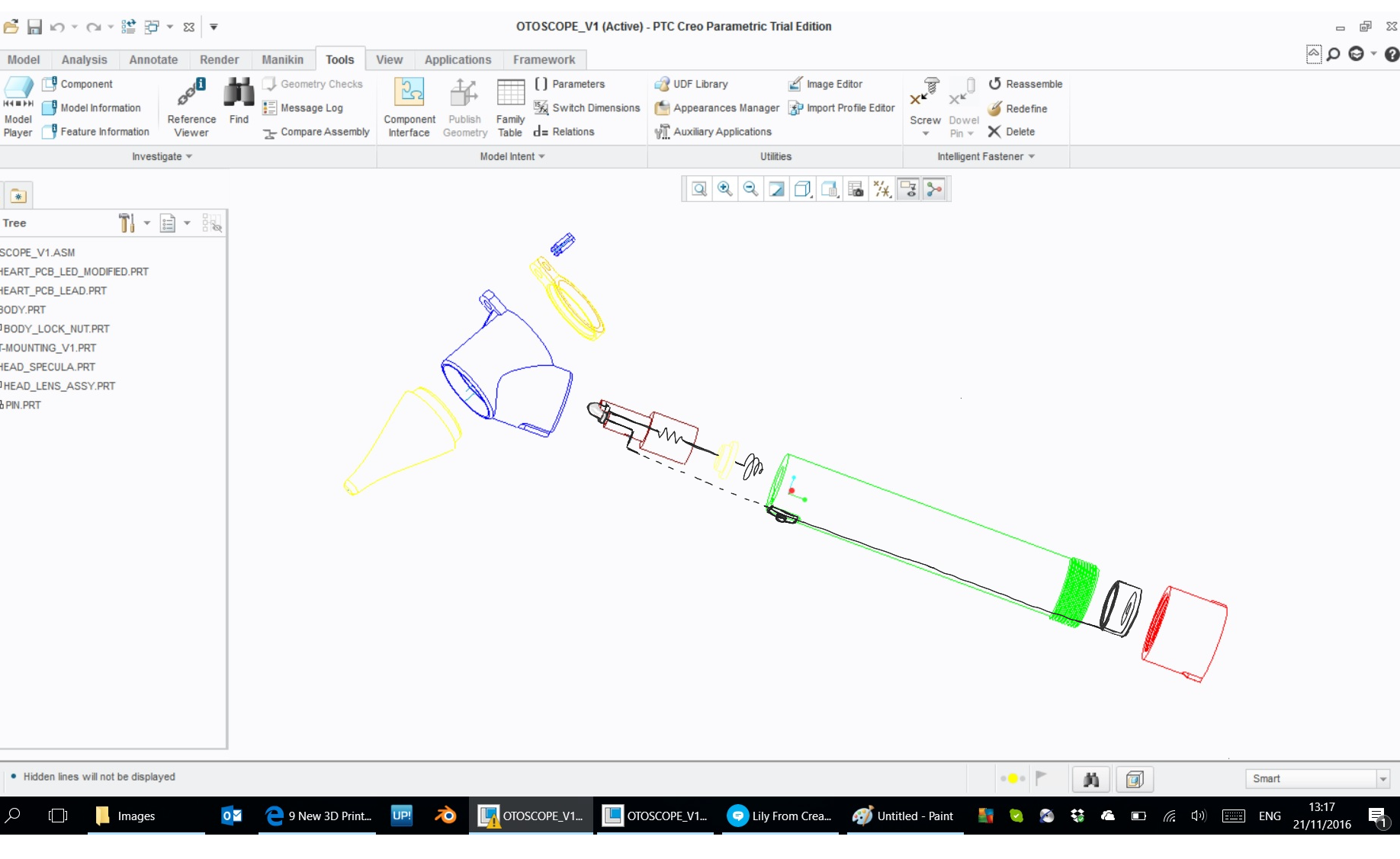Click the Command Search magnifier icon

1333,54
